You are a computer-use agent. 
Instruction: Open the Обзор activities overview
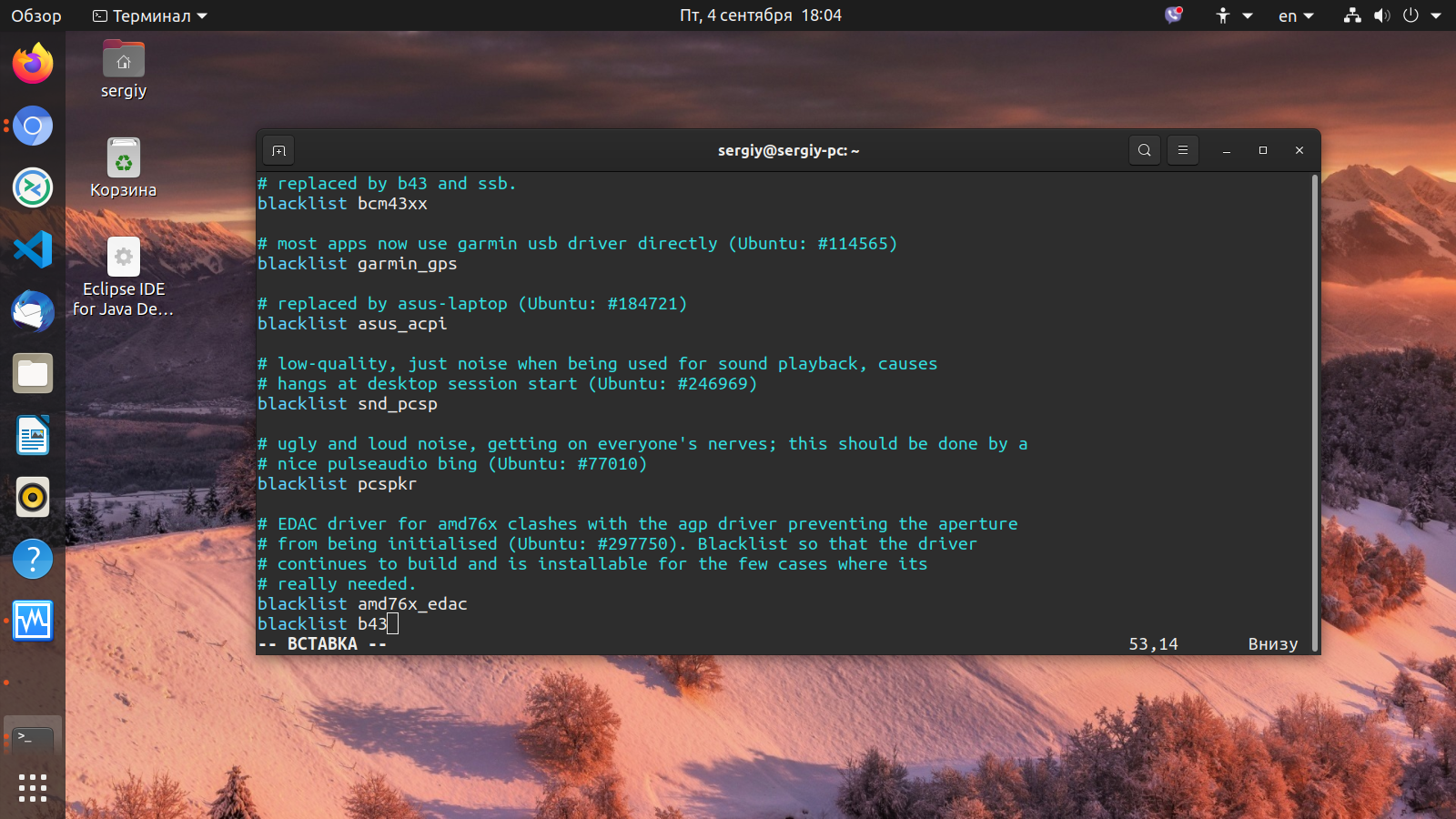(x=36, y=15)
